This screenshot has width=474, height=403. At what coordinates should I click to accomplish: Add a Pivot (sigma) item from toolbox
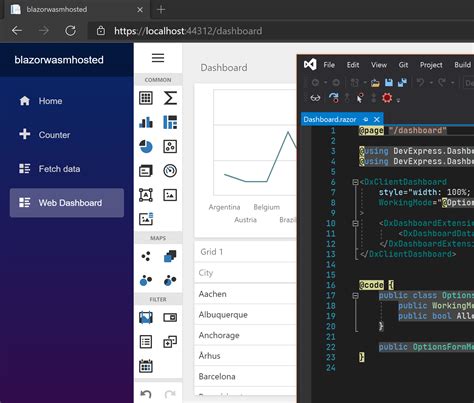point(170,98)
